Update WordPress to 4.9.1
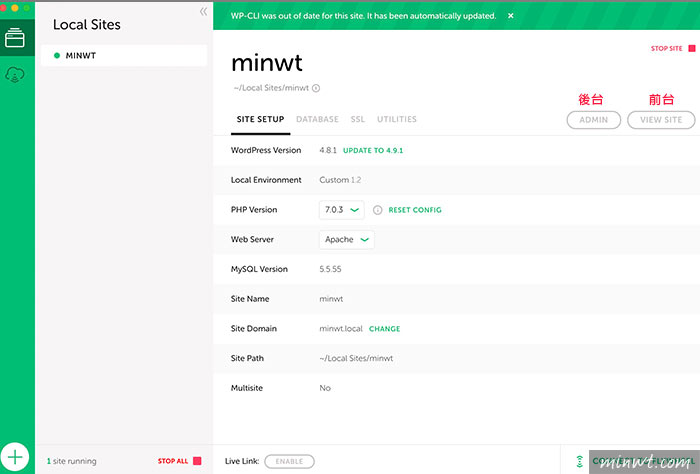Screen dimensions: 700x474 coord(373,150)
